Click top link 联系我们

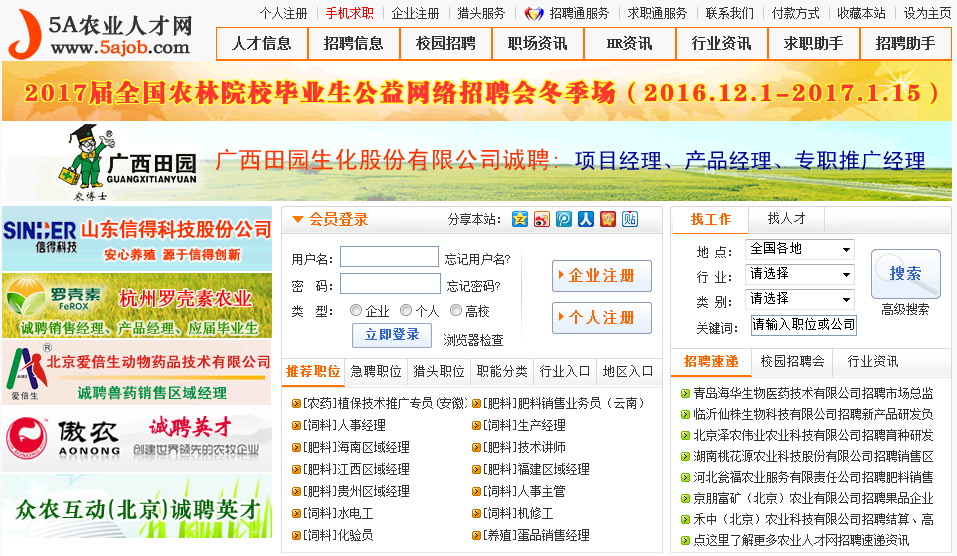[x=730, y=13]
